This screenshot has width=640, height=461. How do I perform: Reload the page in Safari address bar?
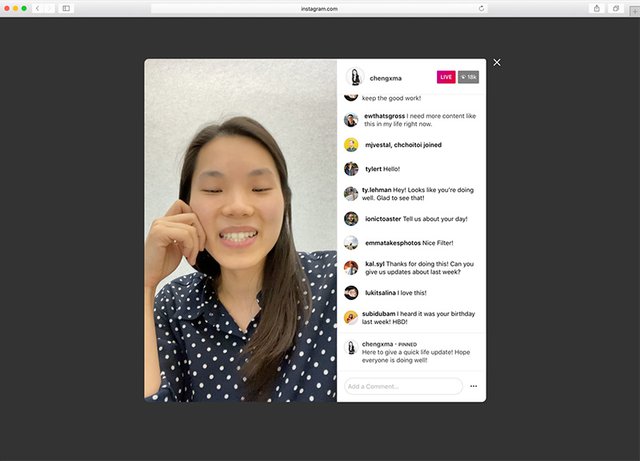(x=482, y=8)
